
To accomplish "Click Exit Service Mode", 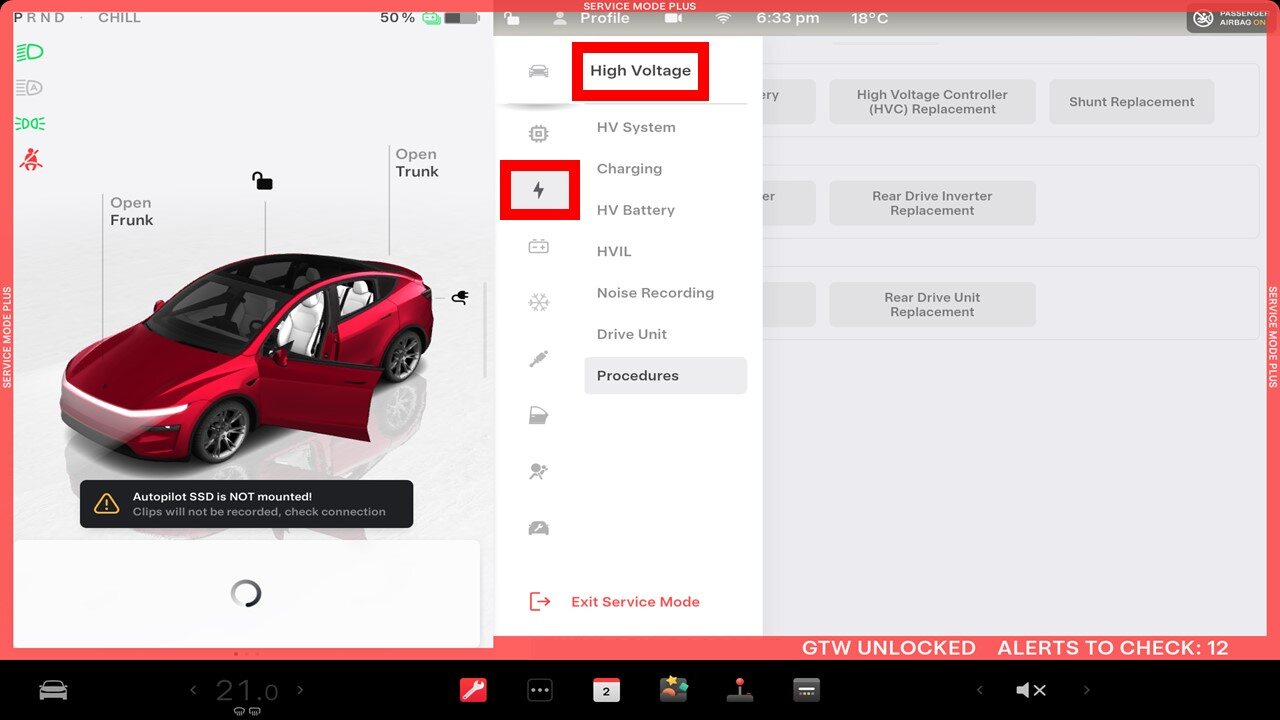I will tap(634, 602).
